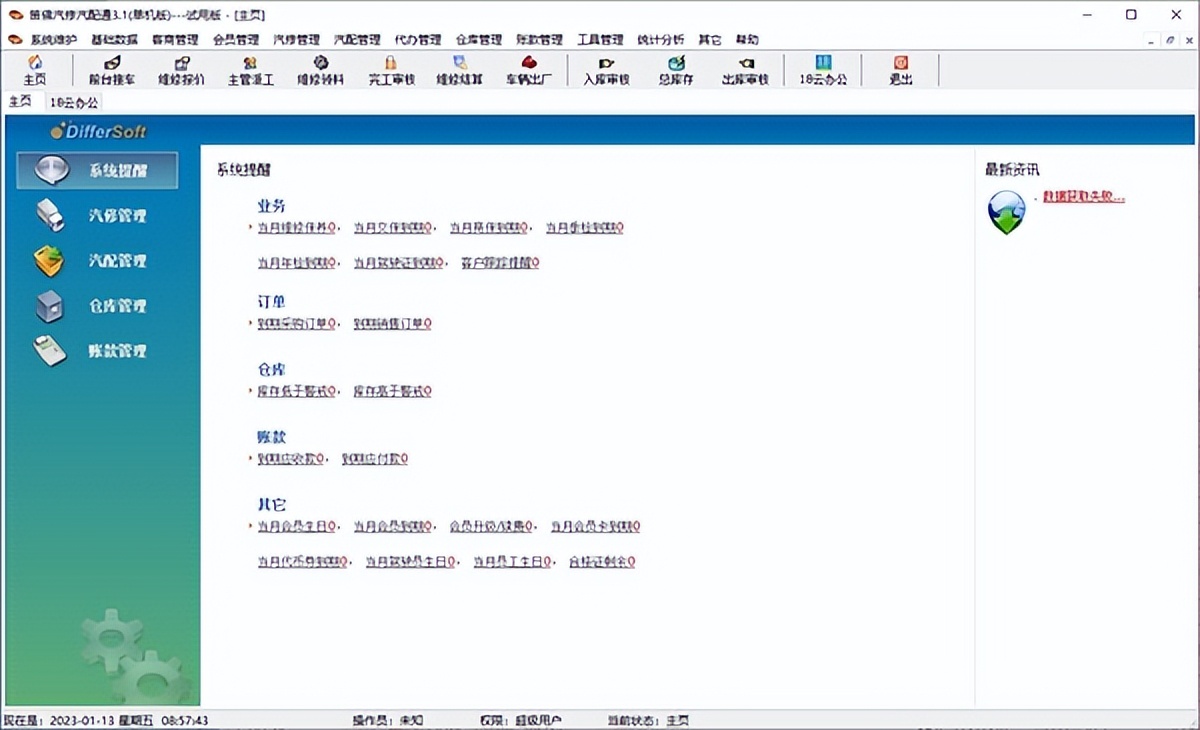
Task: Open 维修报价 quoting via its toolbar icon
Action: pos(182,70)
